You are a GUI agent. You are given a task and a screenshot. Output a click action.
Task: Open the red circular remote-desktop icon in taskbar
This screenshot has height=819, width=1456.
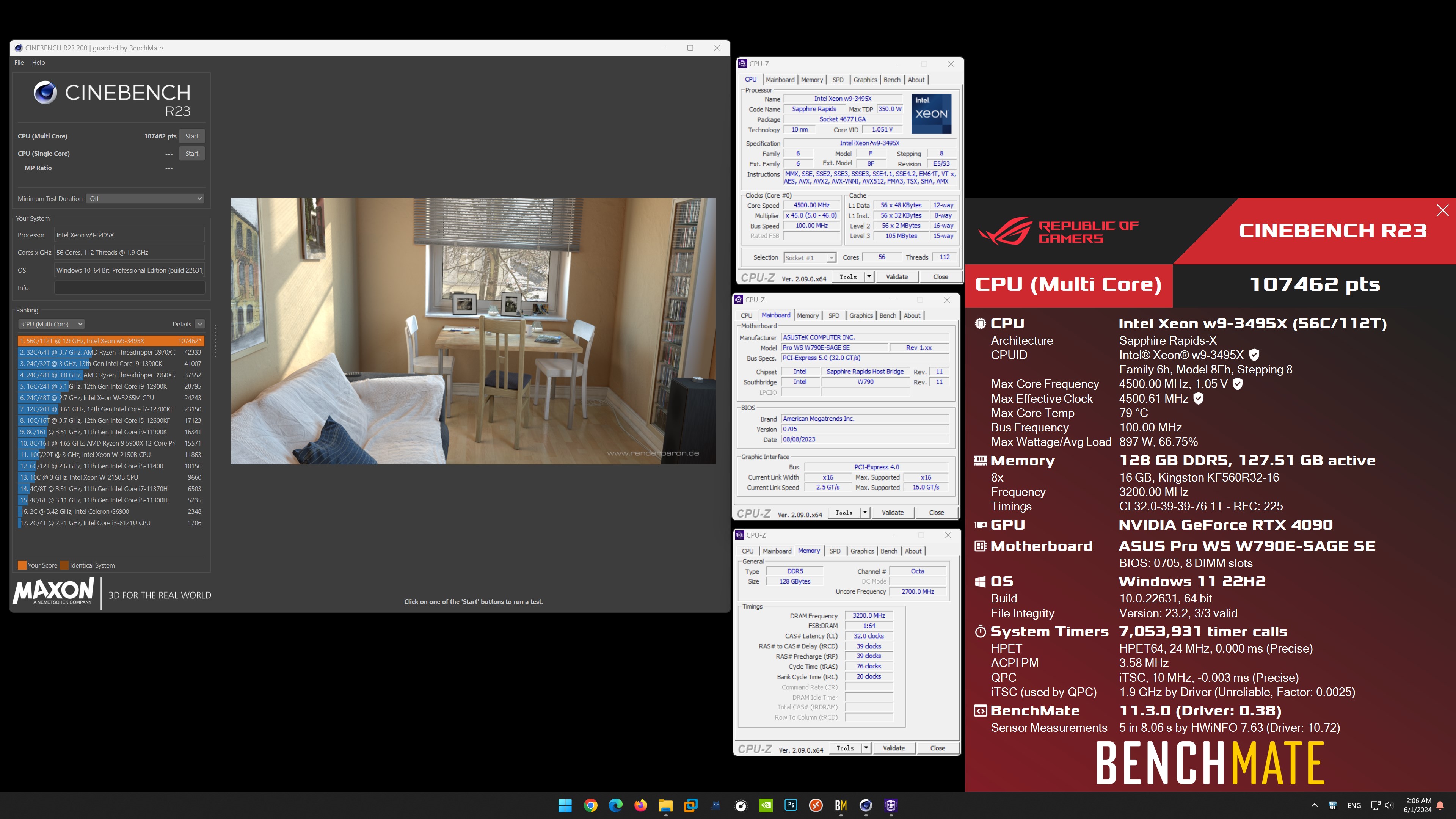816,805
